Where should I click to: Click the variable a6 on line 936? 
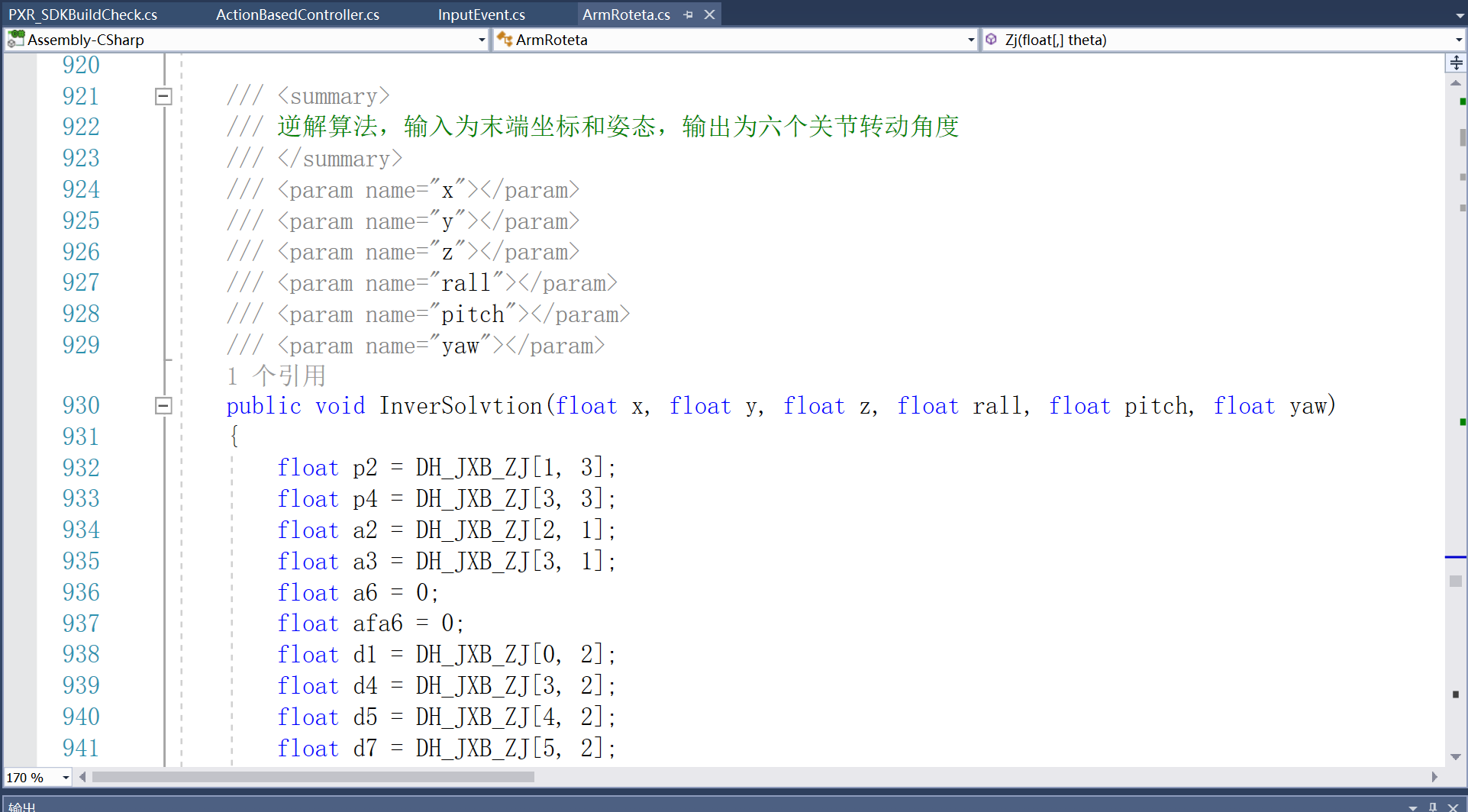pos(365,593)
